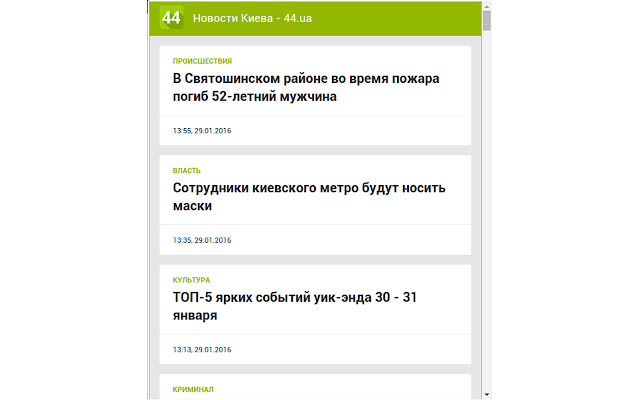Click timestamp 13:13, 29.01.2016

pos(202,350)
